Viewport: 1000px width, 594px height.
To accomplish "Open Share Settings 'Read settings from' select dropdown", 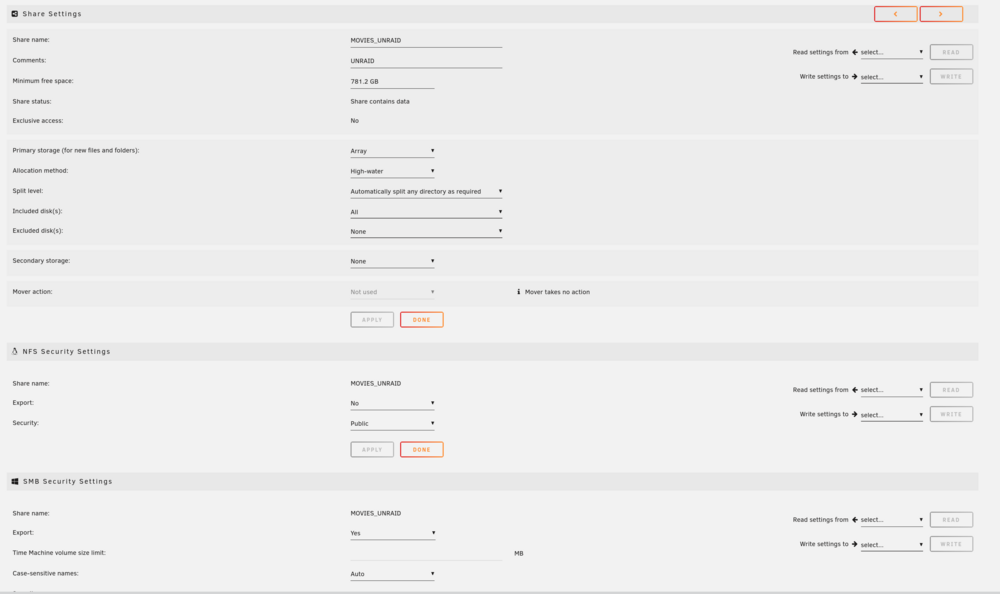I will pyautogui.click(x=892, y=52).
